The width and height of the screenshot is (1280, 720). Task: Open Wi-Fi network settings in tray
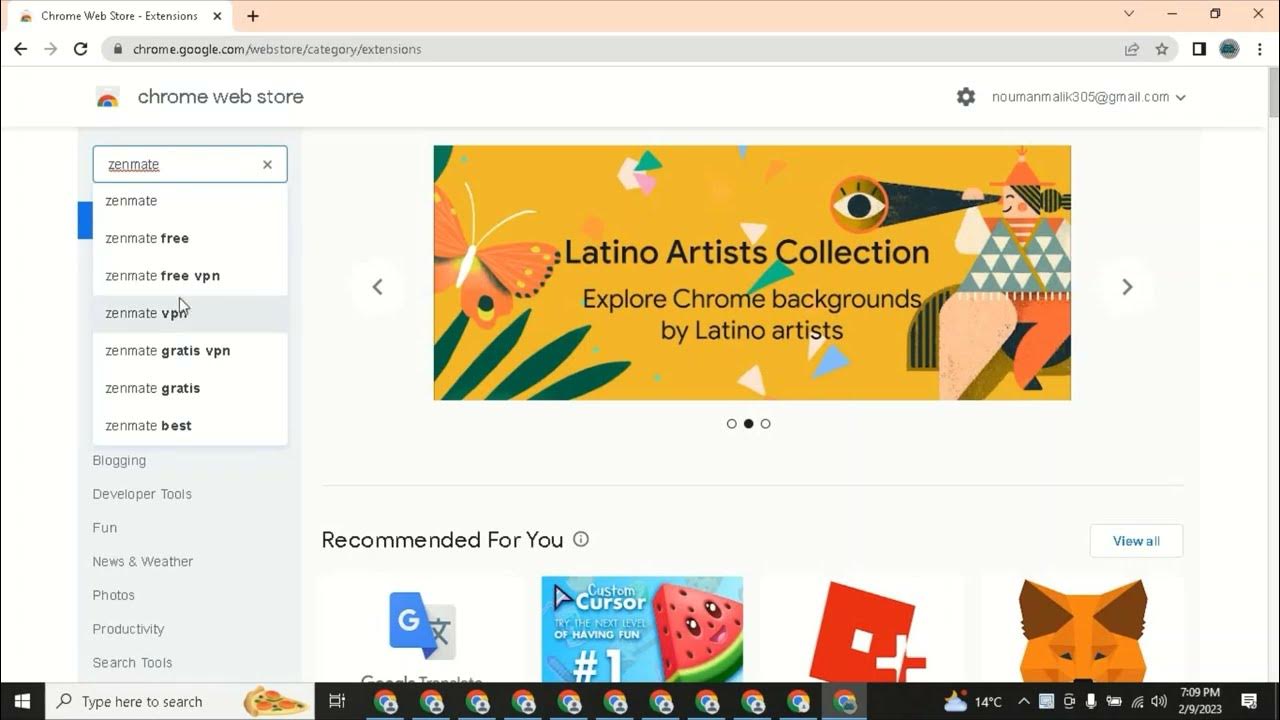1137,701
